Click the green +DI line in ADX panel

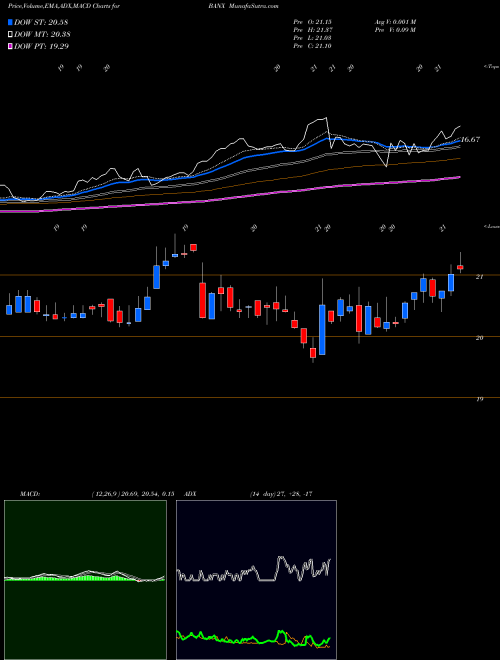tap(253, 639)
